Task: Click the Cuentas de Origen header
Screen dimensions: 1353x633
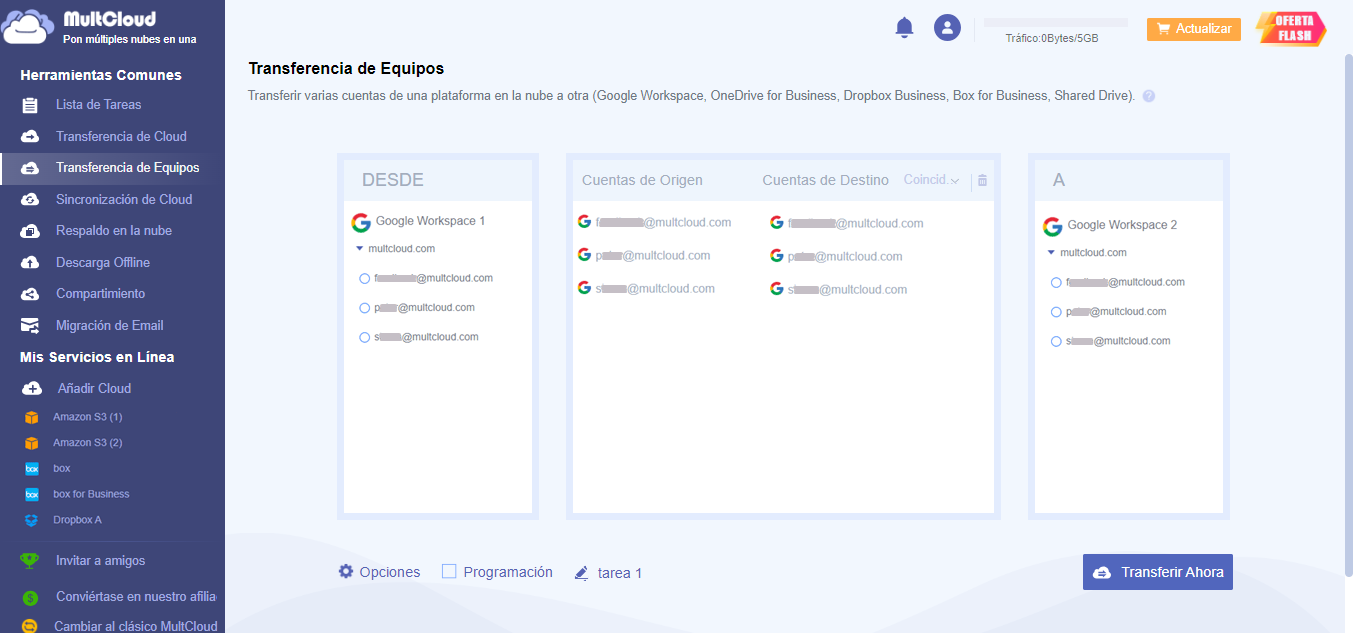Action: (x=642, y=180)
